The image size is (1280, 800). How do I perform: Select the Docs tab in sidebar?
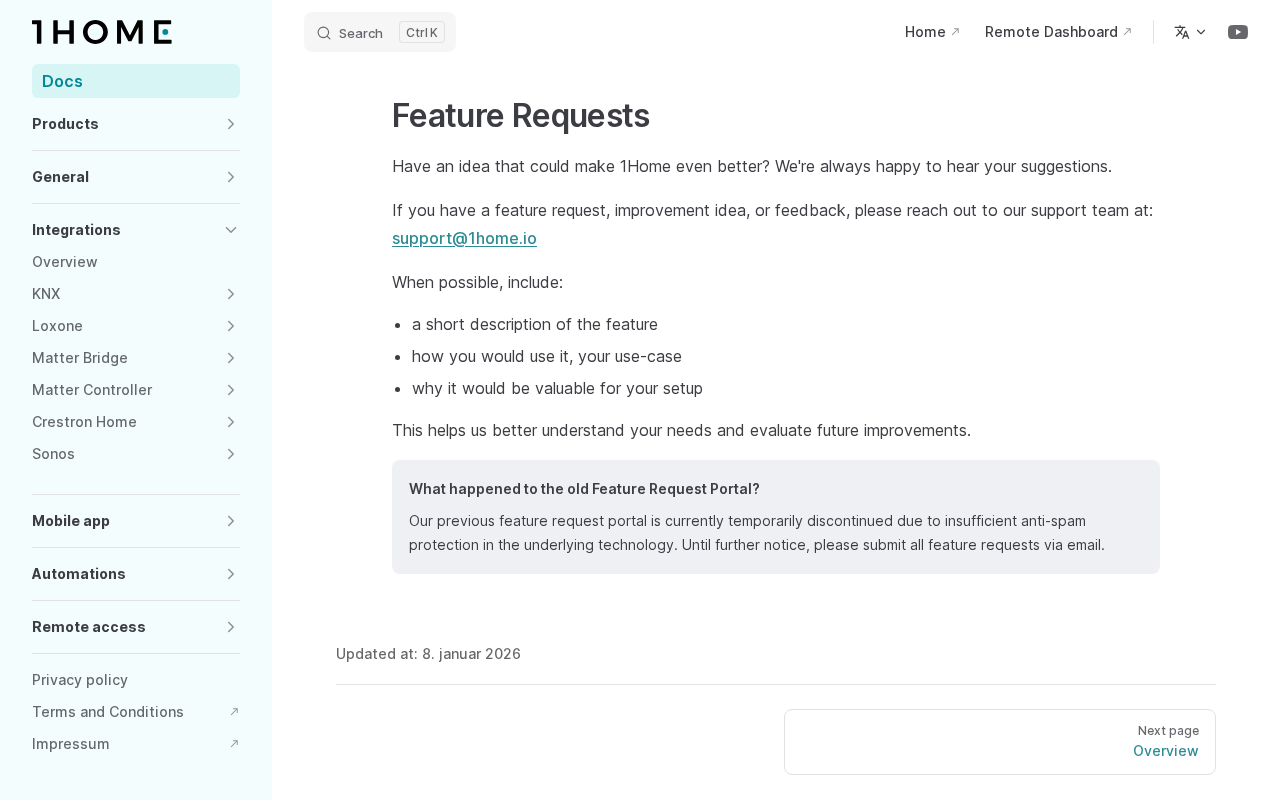pyautogui.click(x=136, y=81)
